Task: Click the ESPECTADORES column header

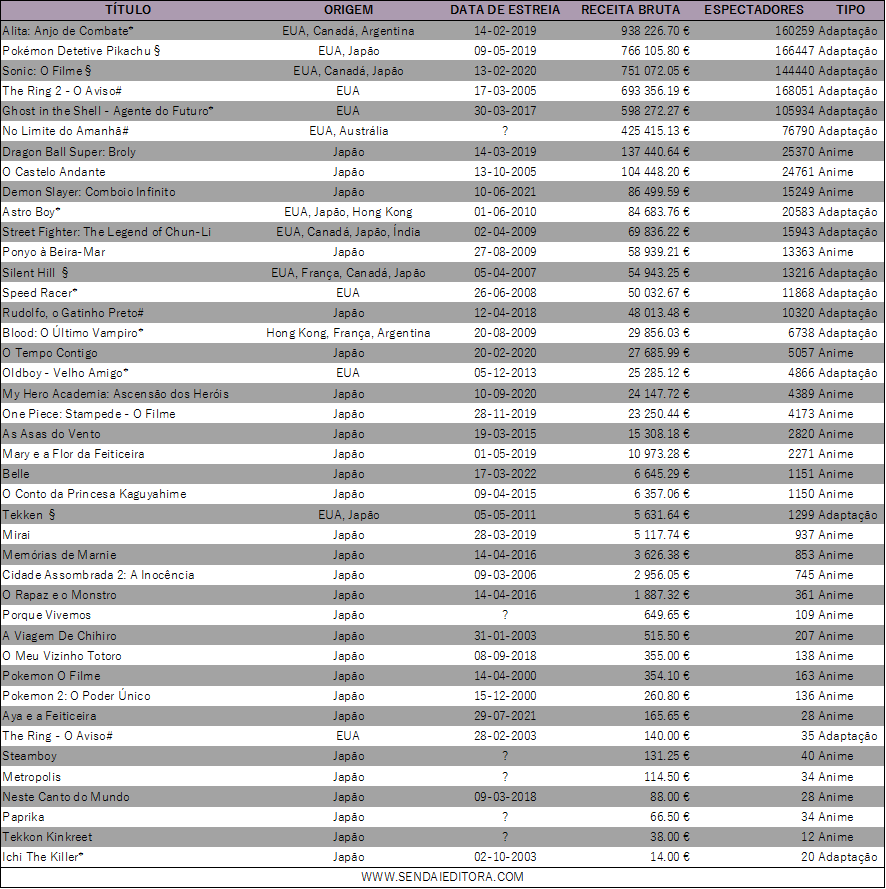Action: (x=754, y=10)
